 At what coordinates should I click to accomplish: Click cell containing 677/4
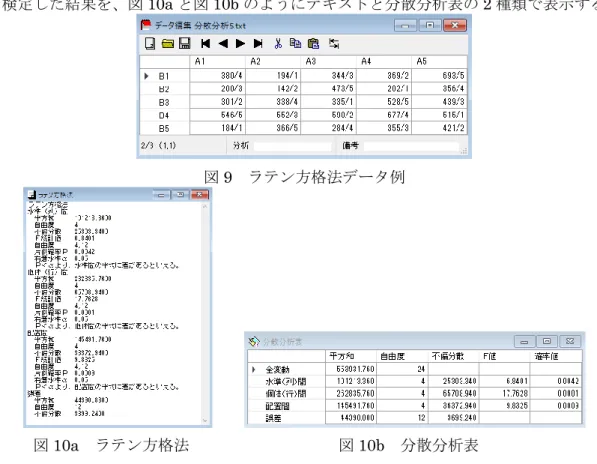point(384,115)
